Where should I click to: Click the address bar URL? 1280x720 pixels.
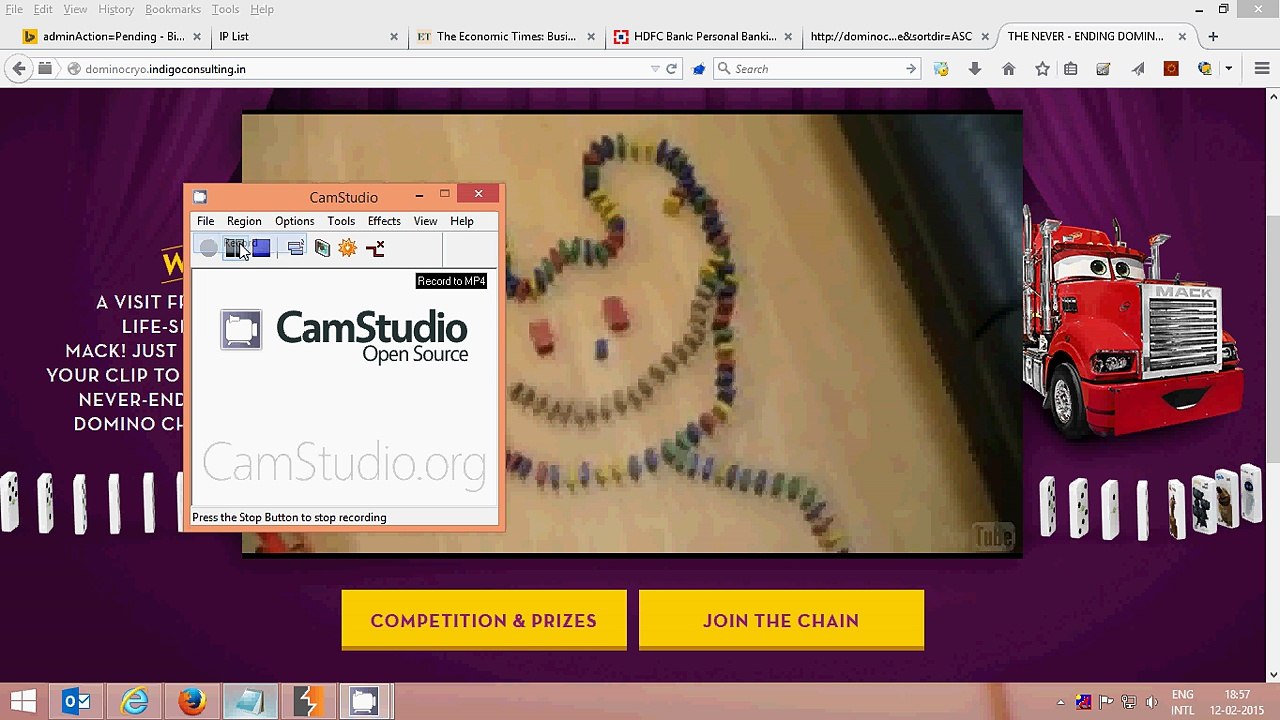point(165,69)
